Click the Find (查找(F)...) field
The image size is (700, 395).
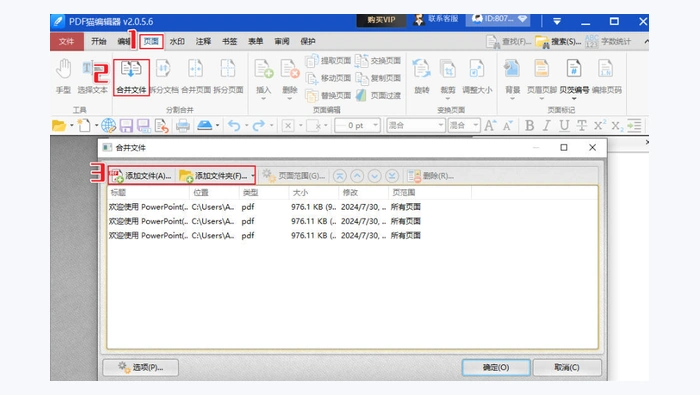[509, 42]
